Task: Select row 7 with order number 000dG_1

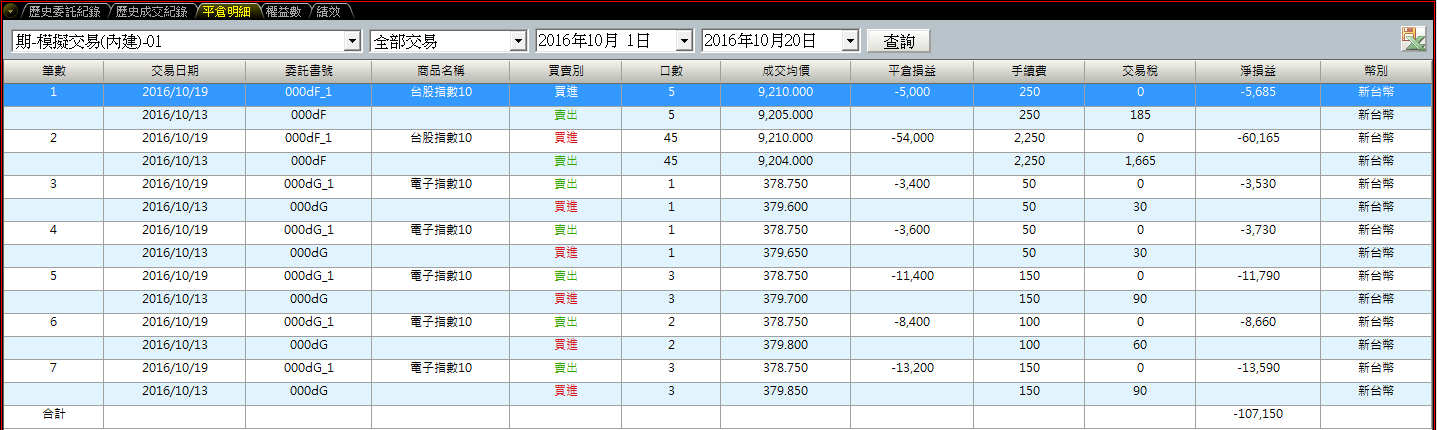Action: [x=307, y=367]
